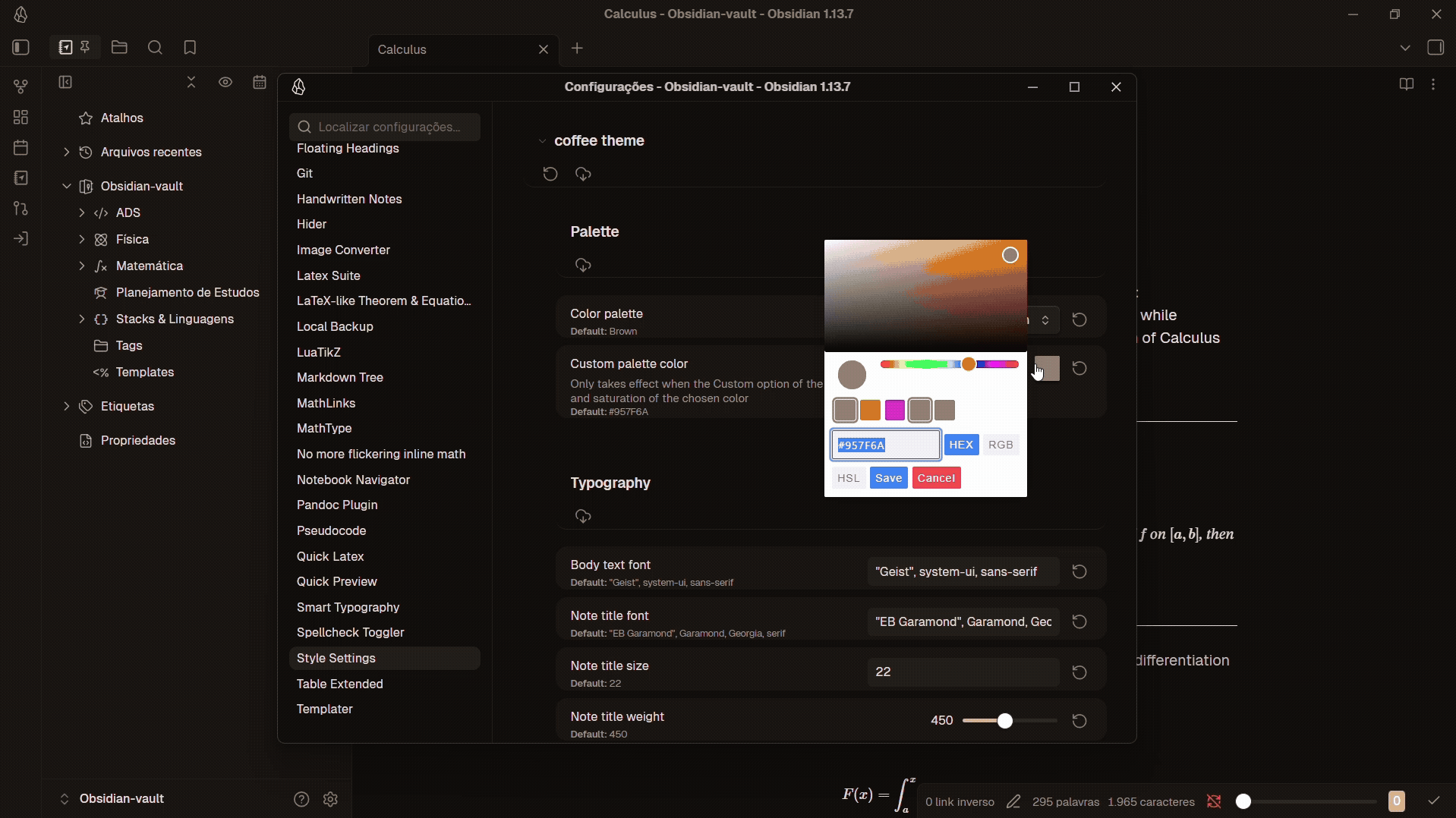Toggle the eye visibility icon in the sidebar
Image resolution: width=1456 pixels, height=818 pixels.
click(225, 82)
